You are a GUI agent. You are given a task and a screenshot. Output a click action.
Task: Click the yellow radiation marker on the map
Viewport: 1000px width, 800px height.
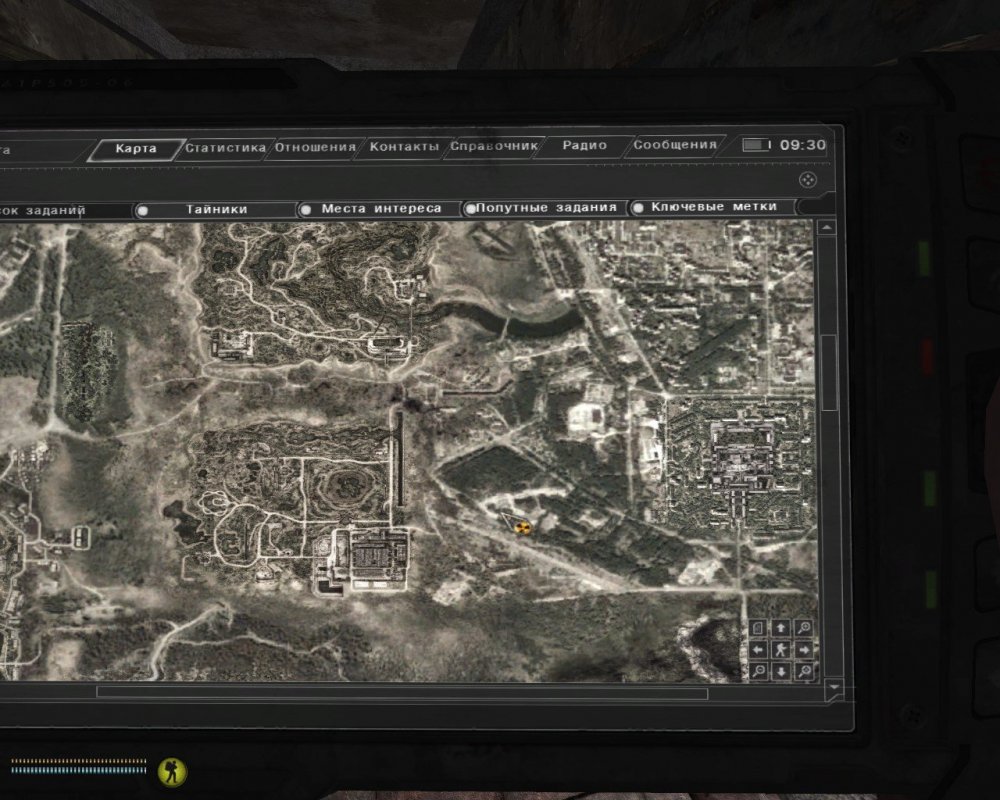[522, 527]
